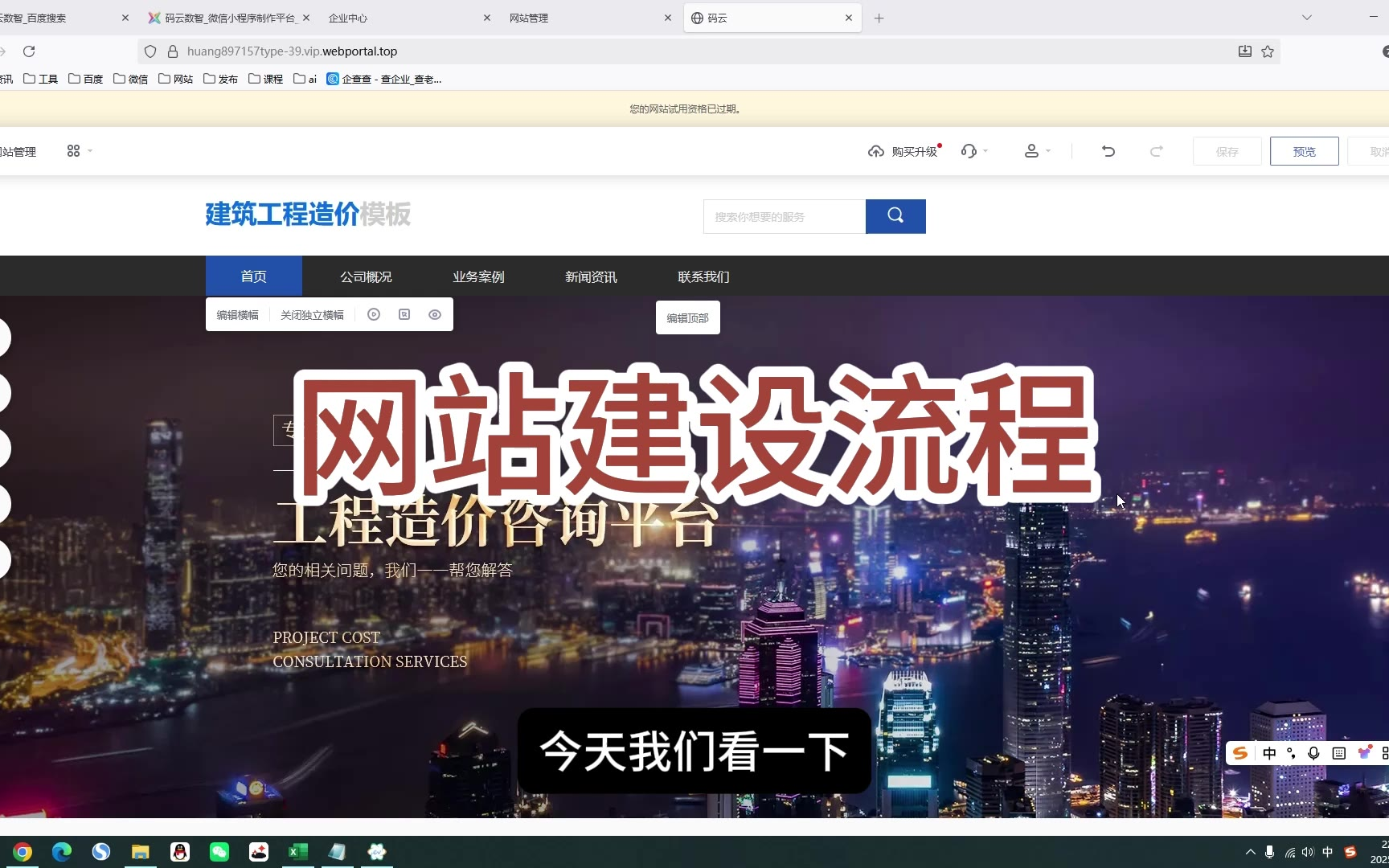Screen dimensions: 1389x868
Task: Switch to the 企业中心 tab
Action: (410, 18)
